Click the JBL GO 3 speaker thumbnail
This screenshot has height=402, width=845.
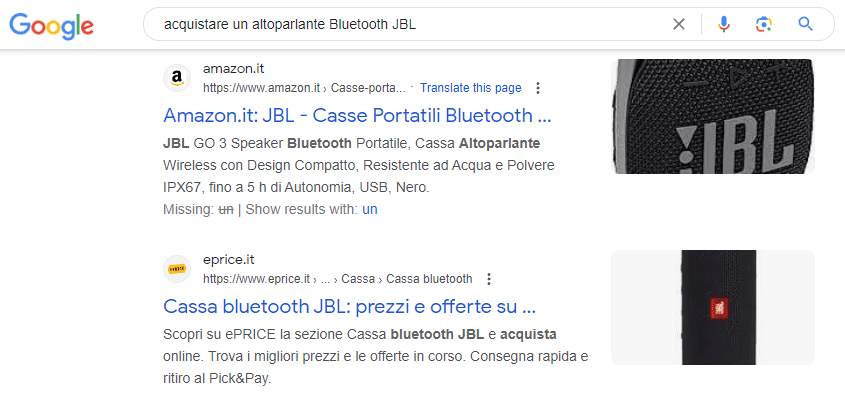point(712,115)
